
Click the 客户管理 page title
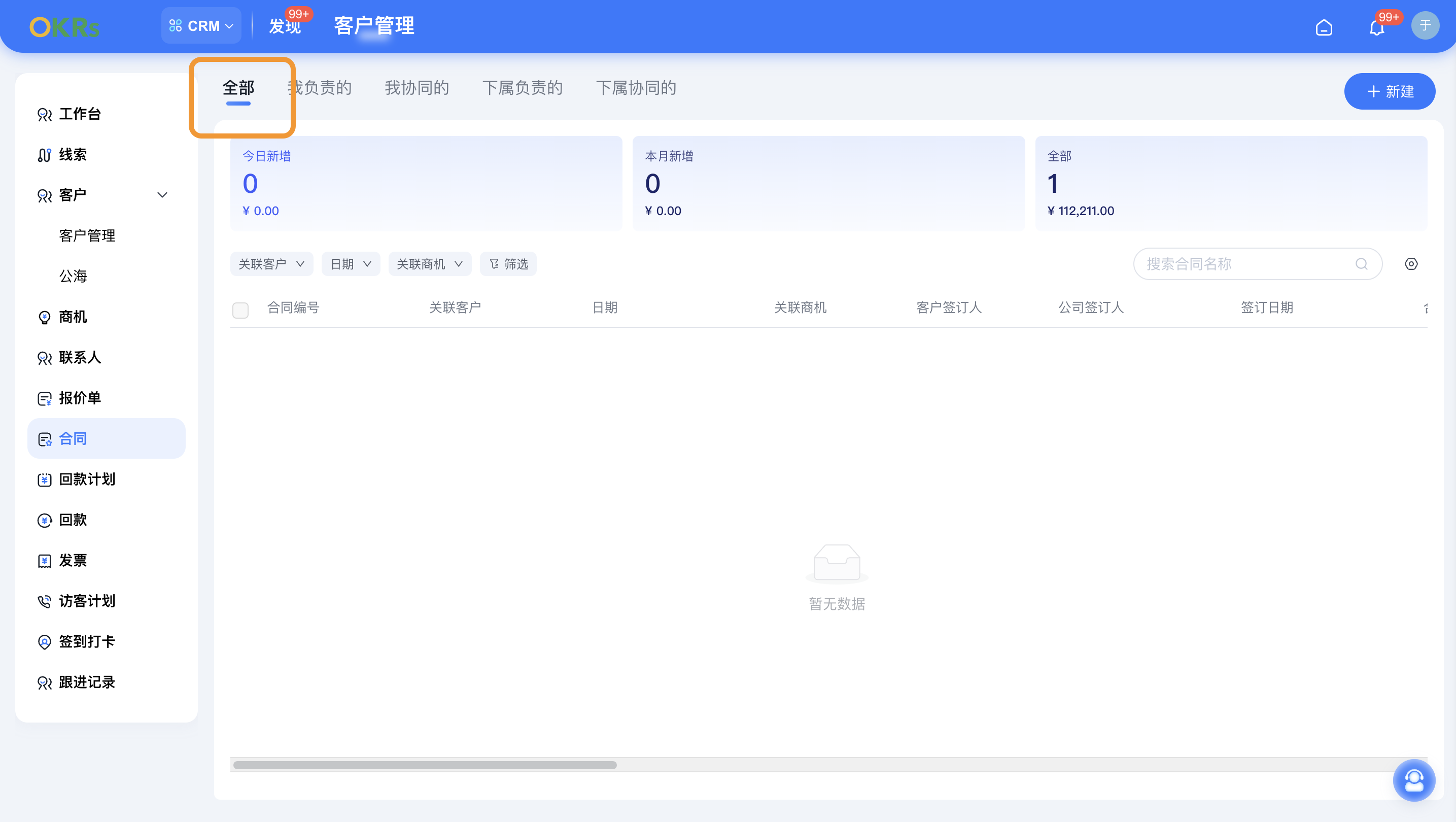pos(374,25)
